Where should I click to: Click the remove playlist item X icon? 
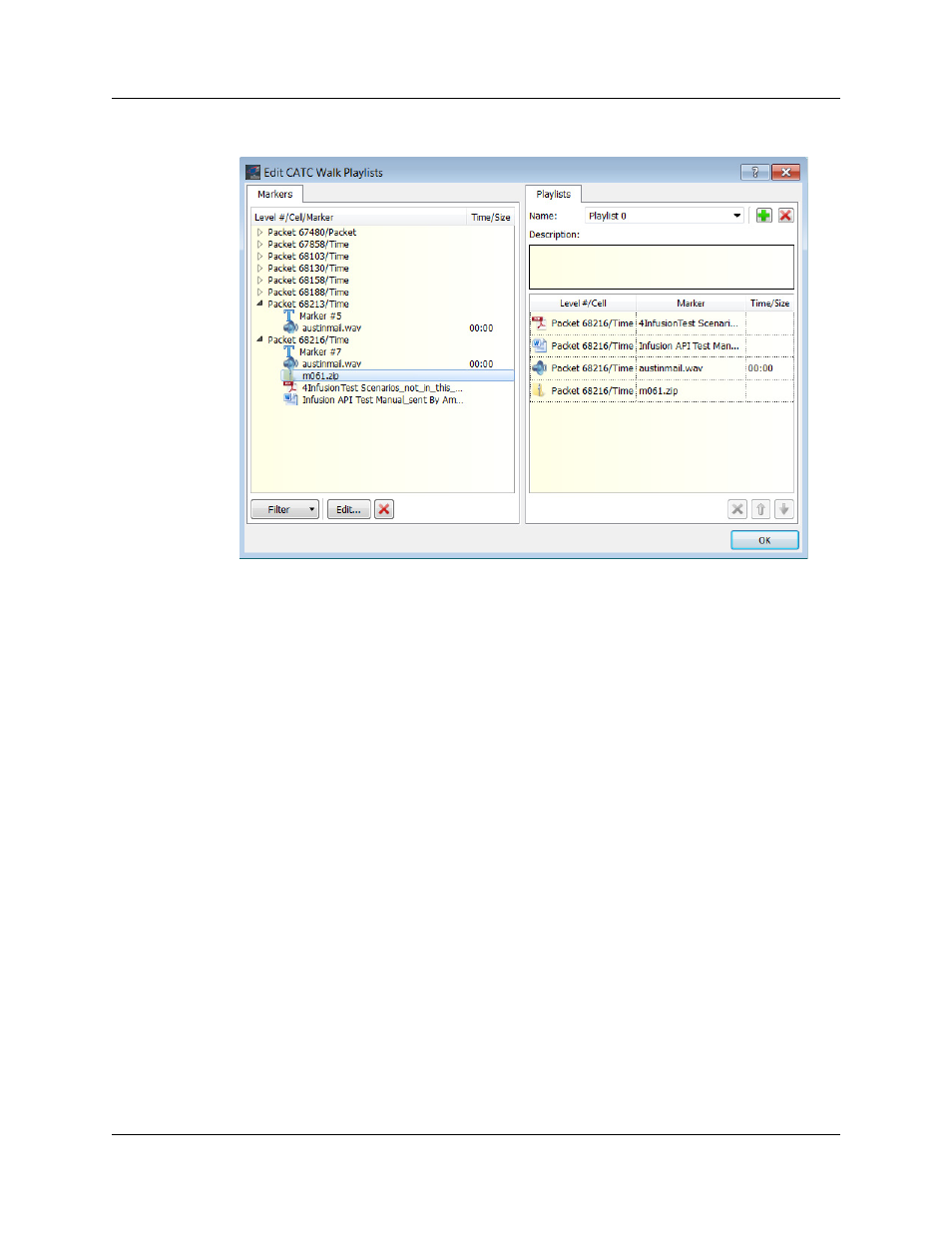pyautogui.click(x=737, y=509)
